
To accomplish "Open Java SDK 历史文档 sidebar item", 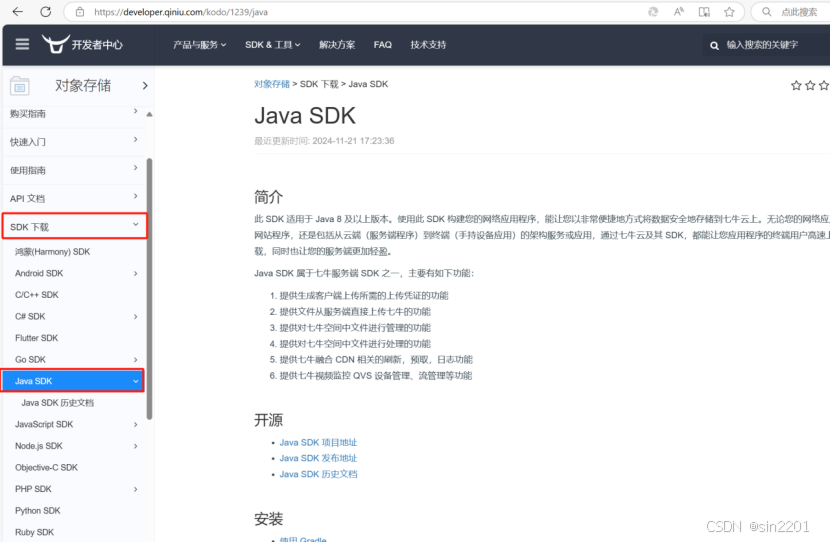I will point(57,403).
